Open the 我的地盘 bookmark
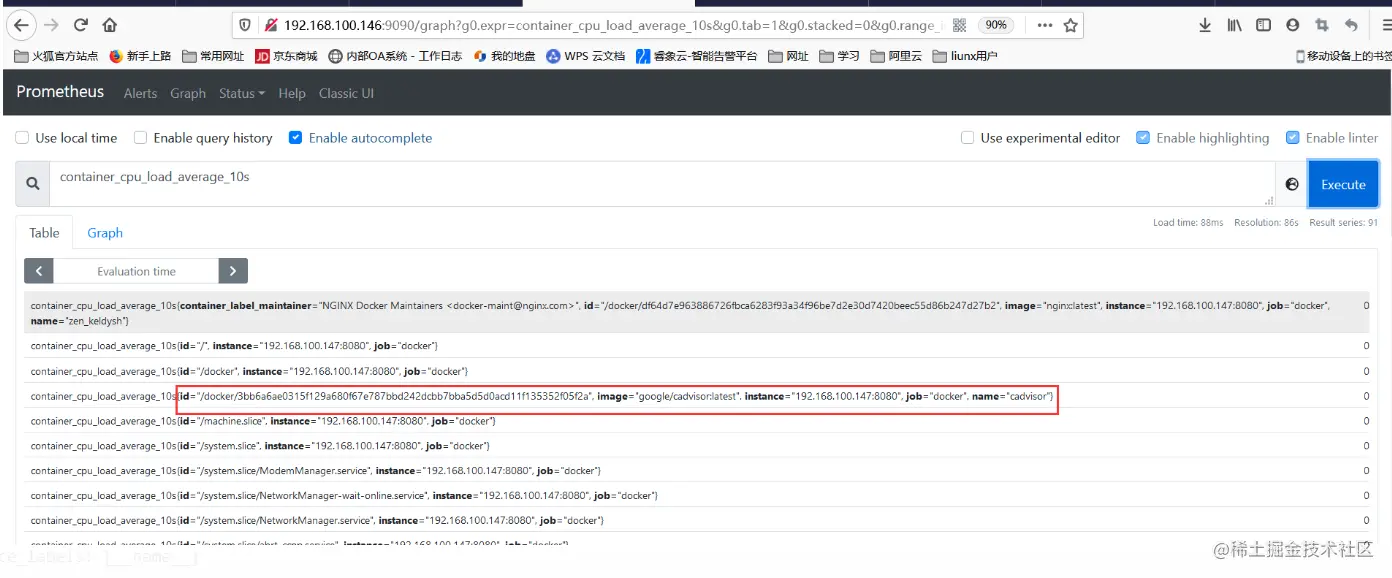1392x578 pixels. 504,56
